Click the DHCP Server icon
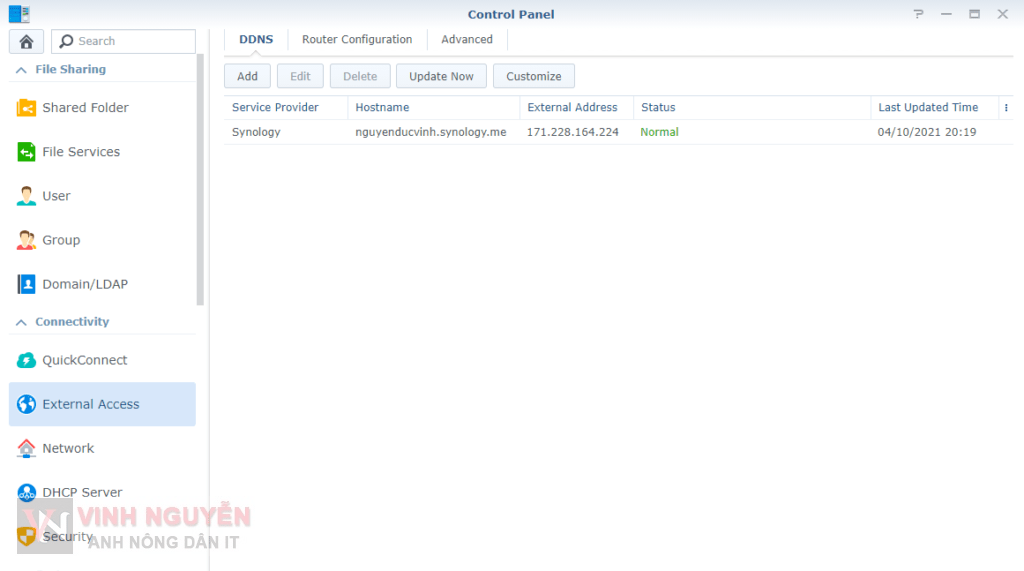1024x571 pixels. [x=26, y=492]
